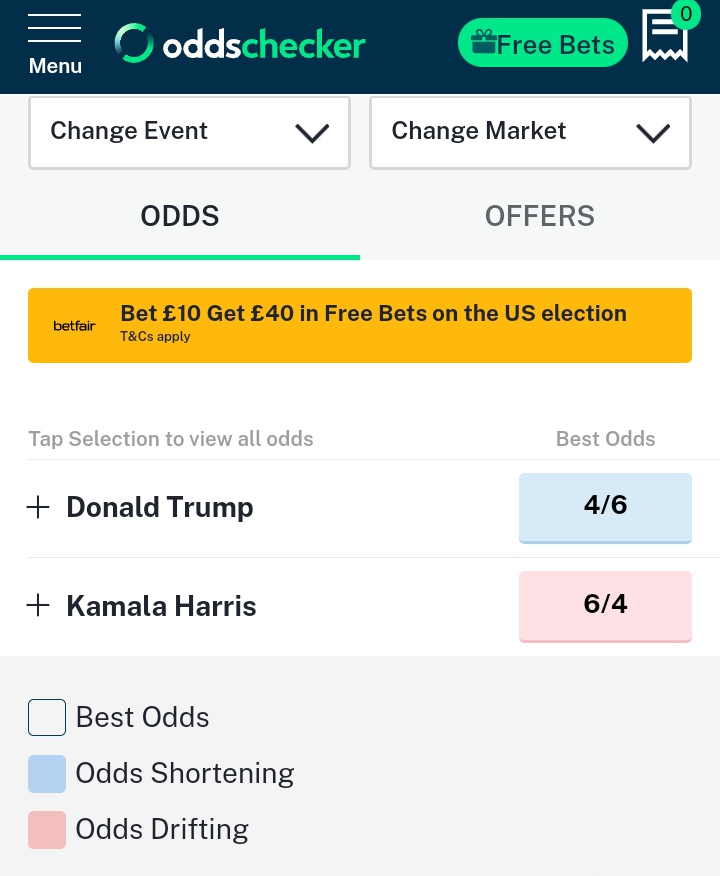The height and width of the screenshot is (876, 720).
Task: Switch to the ODDS tab
Action: 180,216
